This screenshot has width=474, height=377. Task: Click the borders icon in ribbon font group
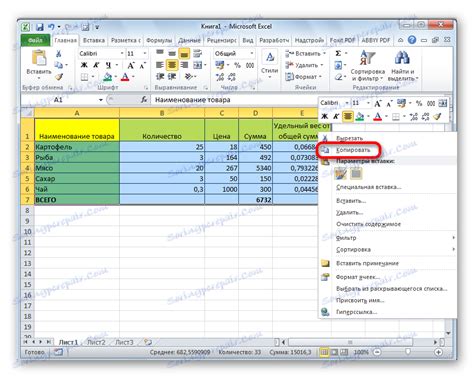point(85,77)
